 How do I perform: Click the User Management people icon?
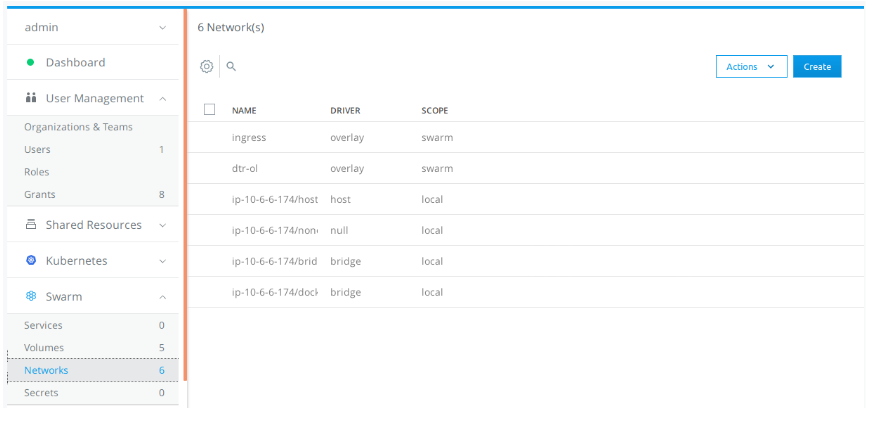coord(30,98)
